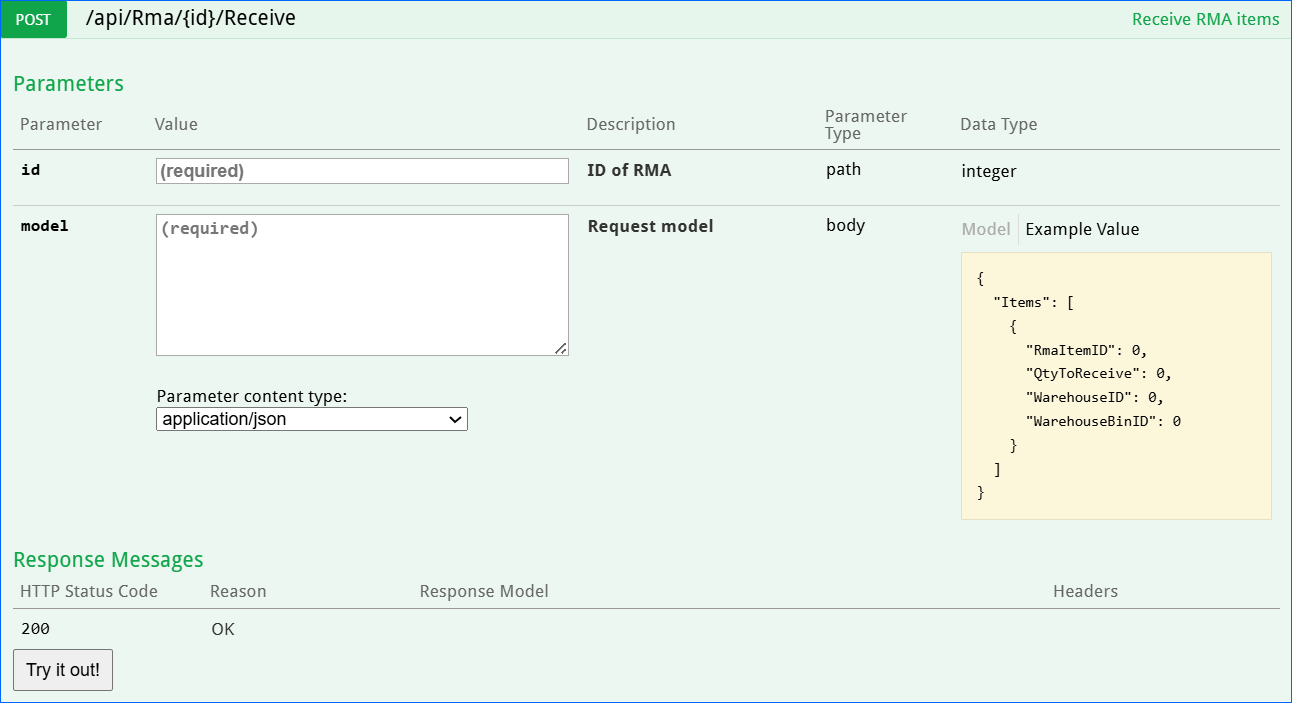Viewport: 1292px width, 703px height.
Task: Click into the model request body textarea
Action: pos(362,285)
